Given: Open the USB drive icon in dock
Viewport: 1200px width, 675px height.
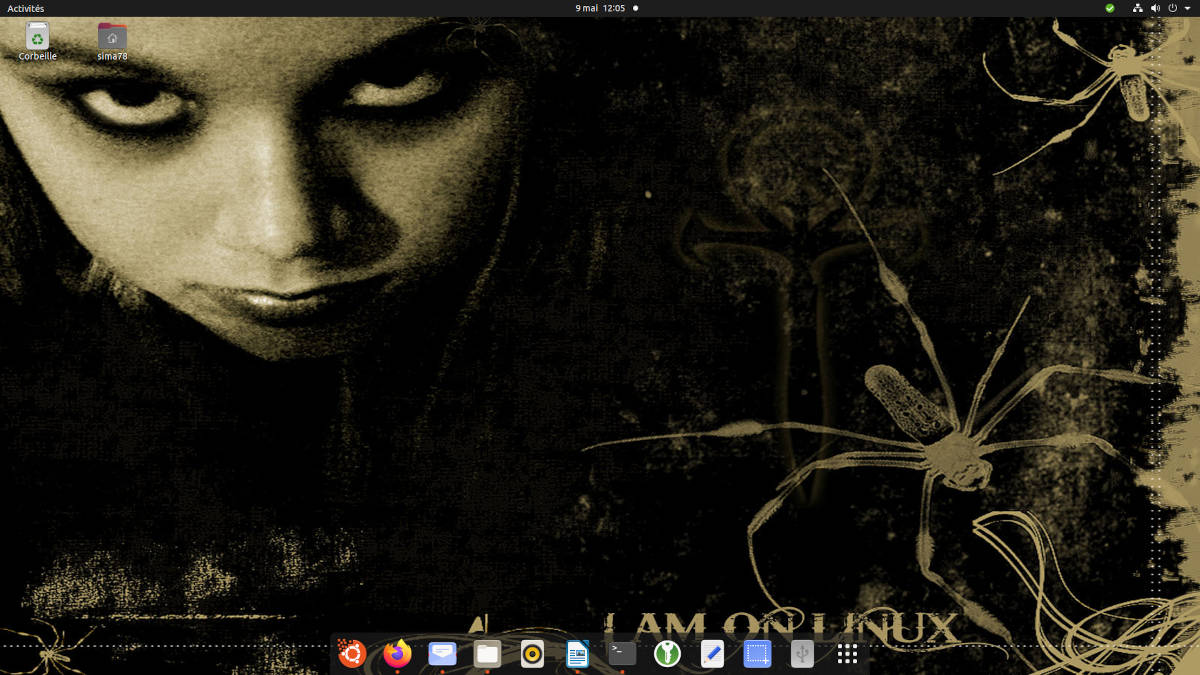Looking at the screenshot, I should [x=802, y=654].
